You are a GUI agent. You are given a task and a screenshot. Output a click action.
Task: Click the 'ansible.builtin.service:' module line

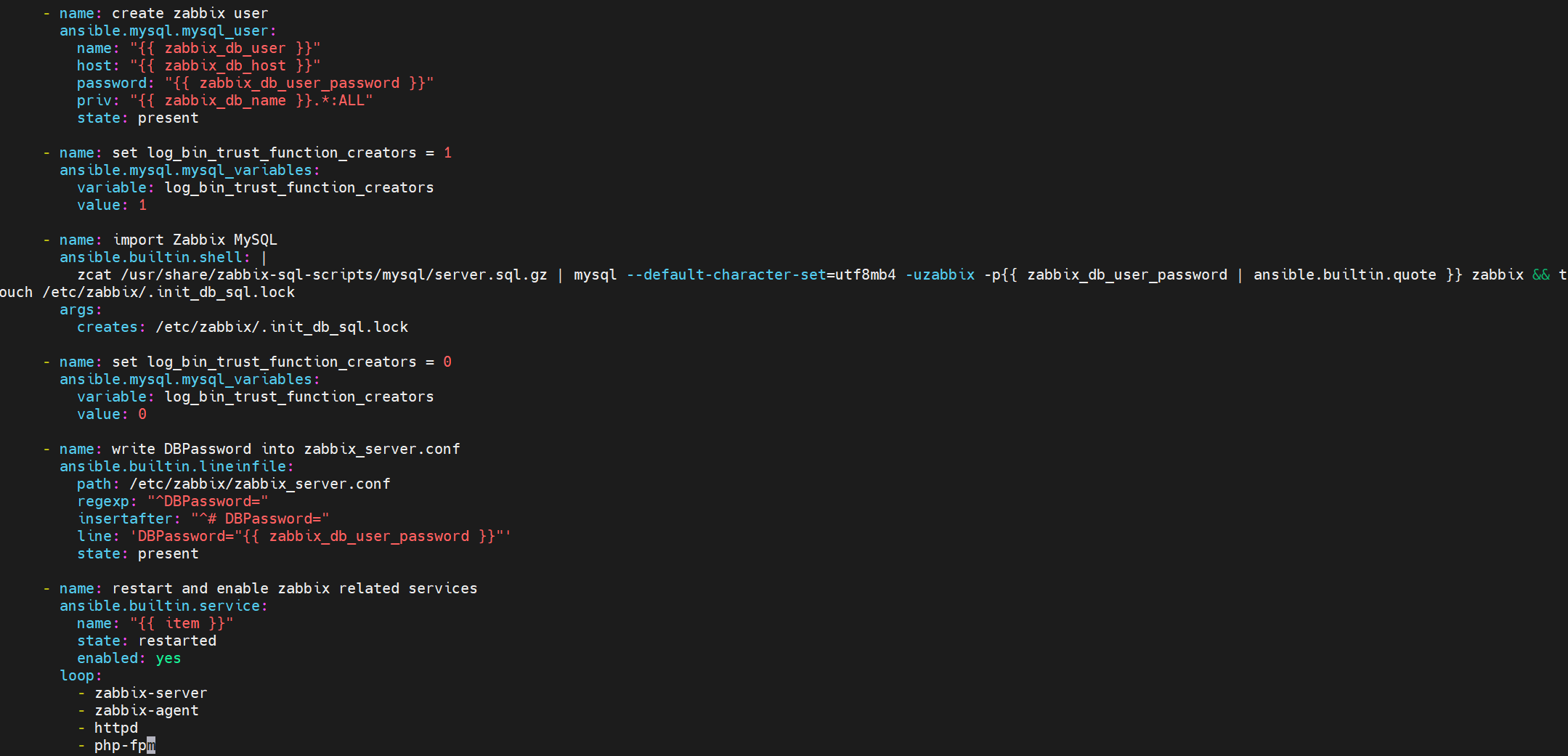click(163, 606)
